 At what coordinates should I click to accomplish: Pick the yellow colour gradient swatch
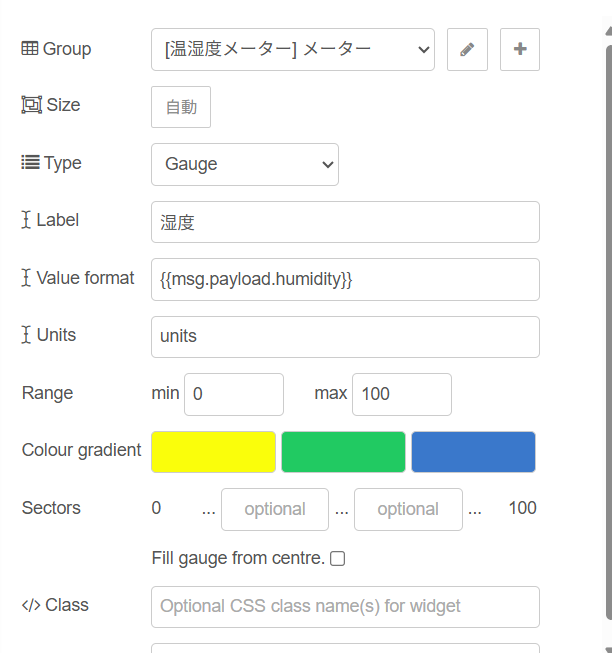click(214, 452)
